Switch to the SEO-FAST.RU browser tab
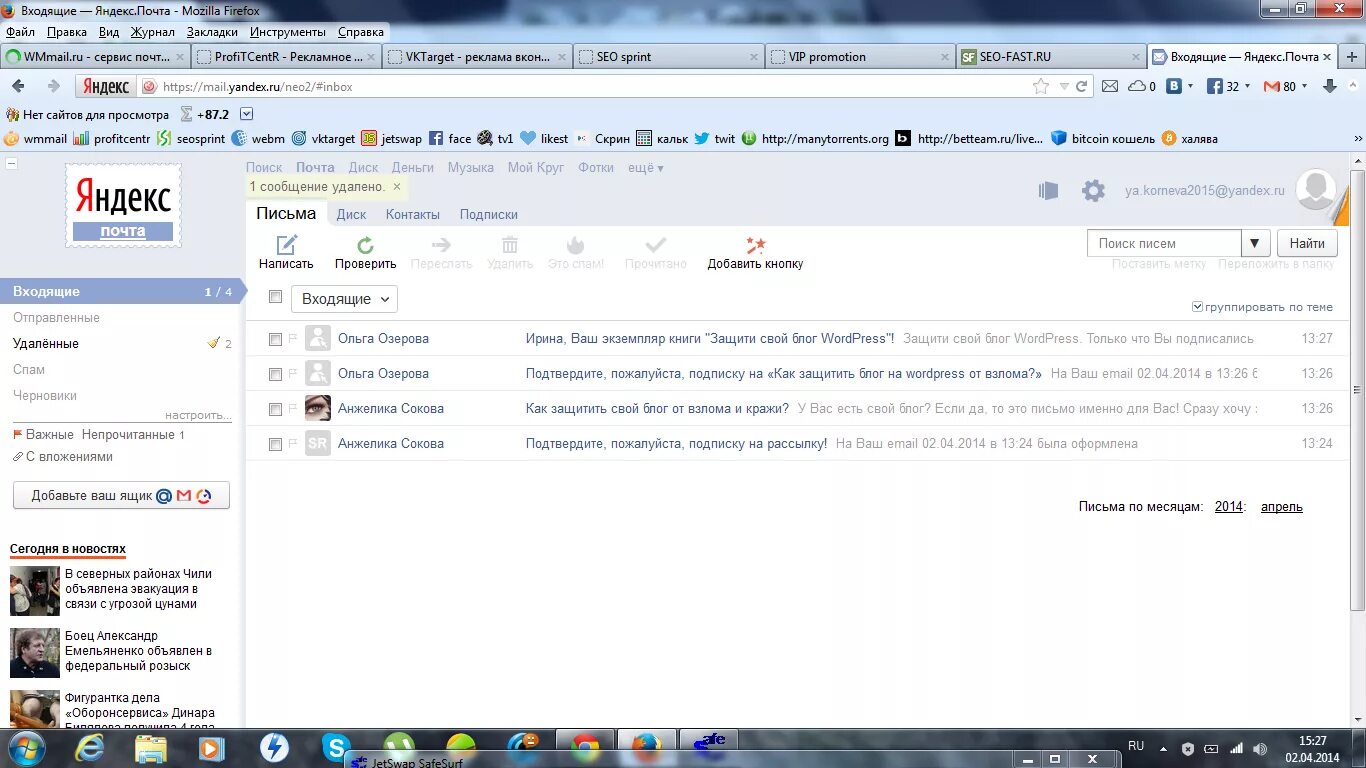 pos(1052,57)
